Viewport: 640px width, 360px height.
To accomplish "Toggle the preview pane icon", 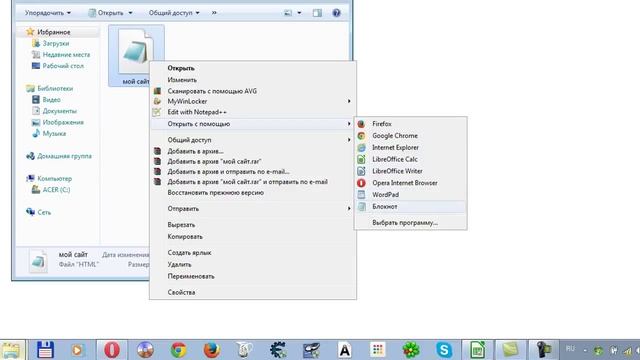I will 317,13.
